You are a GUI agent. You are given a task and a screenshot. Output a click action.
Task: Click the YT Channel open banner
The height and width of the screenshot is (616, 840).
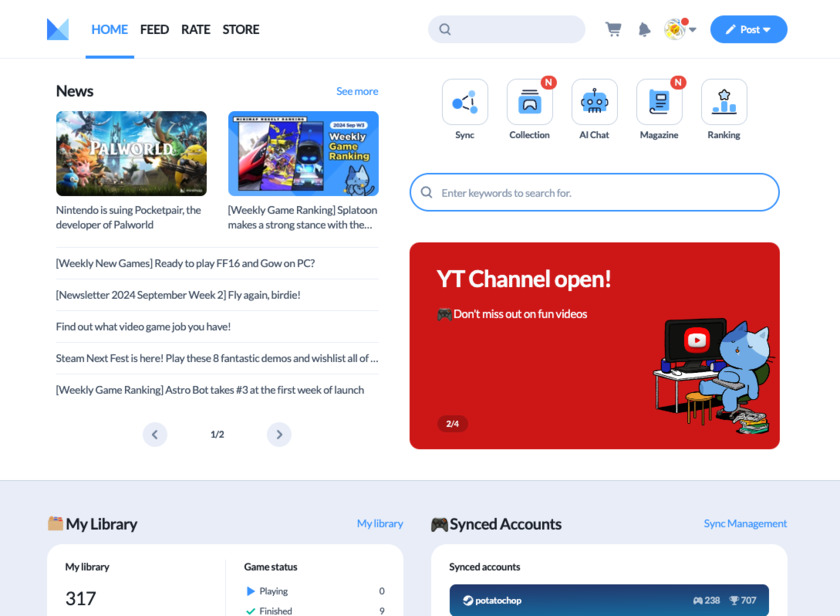coord(594,345)
